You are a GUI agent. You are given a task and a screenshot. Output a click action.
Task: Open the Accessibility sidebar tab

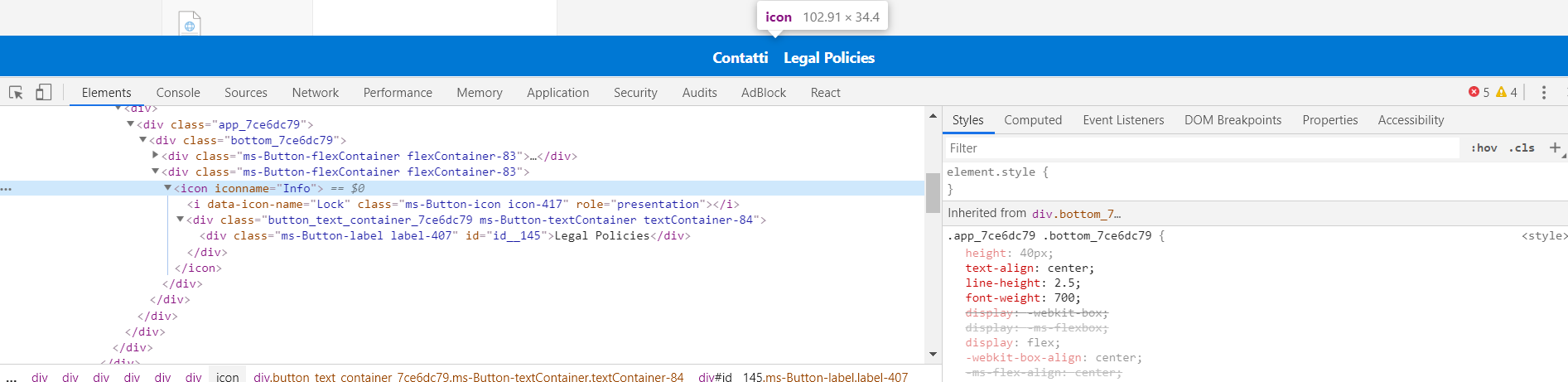(1411, 120)
